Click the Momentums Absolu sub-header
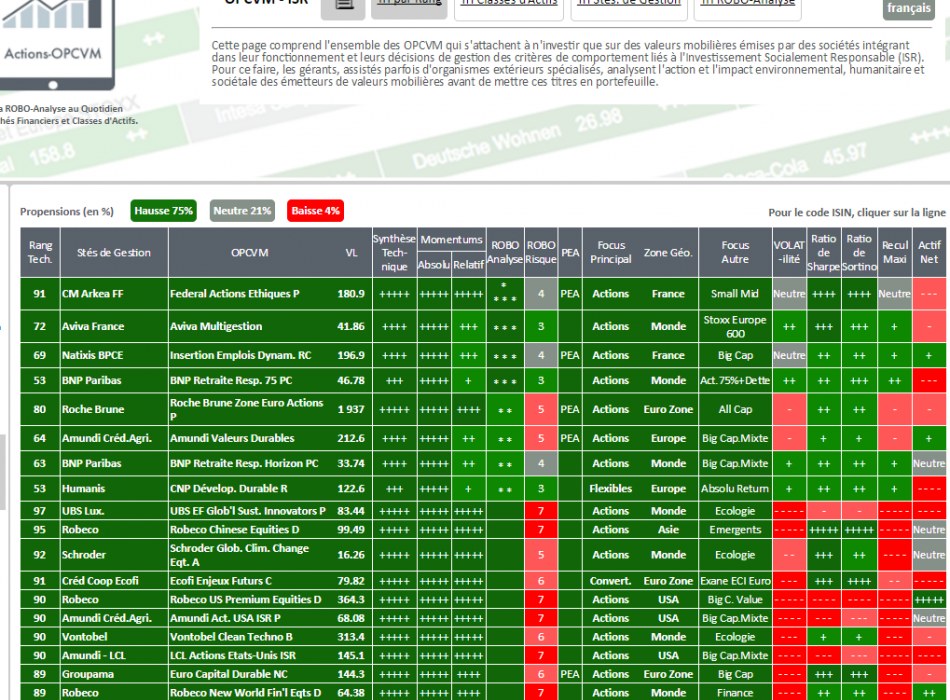The width and height of the screenshot is (950, 700). point(434,265)
